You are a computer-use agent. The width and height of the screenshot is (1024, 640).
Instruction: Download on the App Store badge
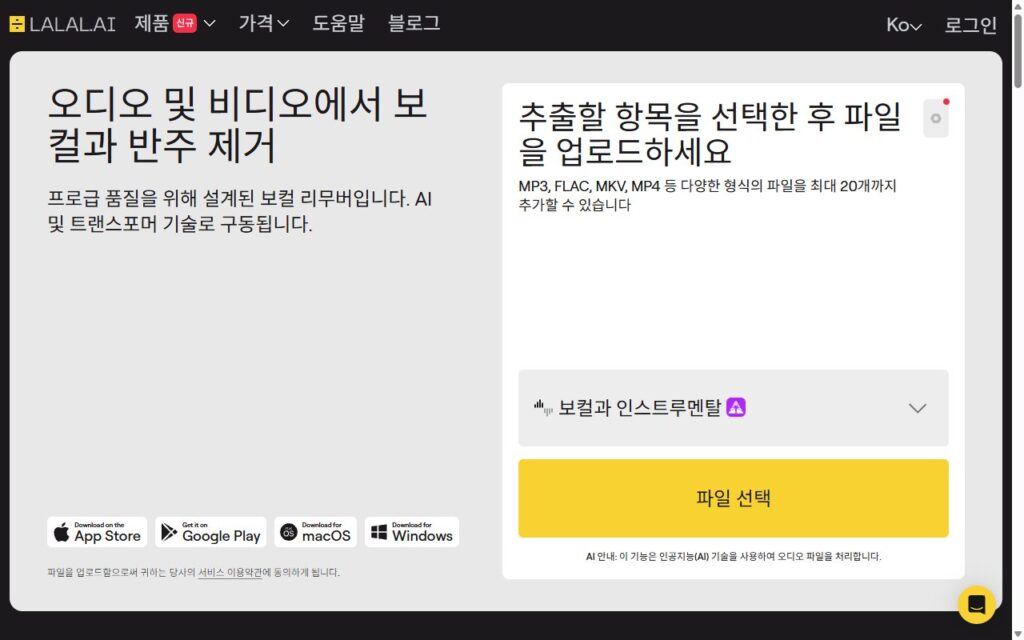point(97,532)
